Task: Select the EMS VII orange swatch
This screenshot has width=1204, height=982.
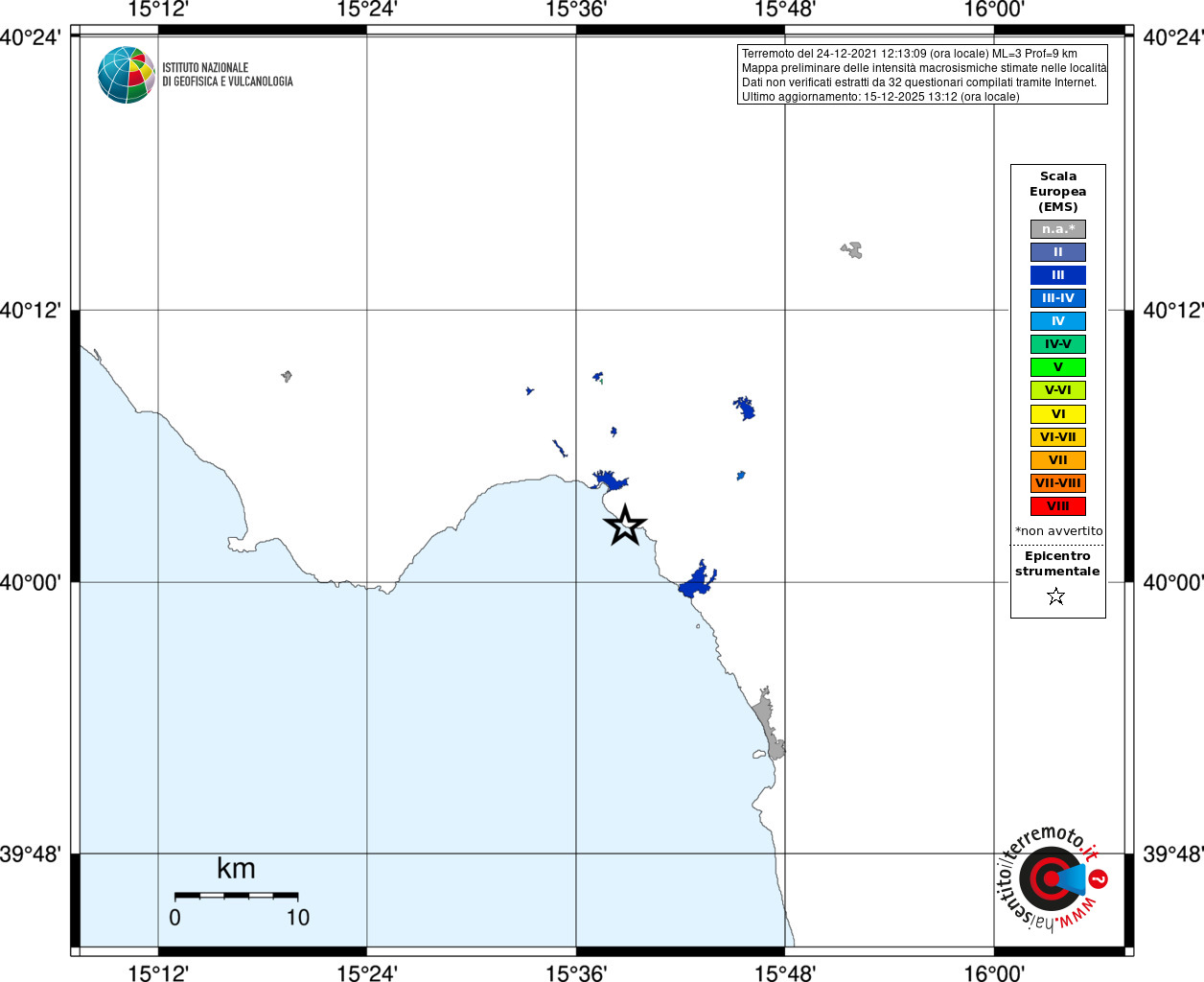Action: click(1058, 460)
